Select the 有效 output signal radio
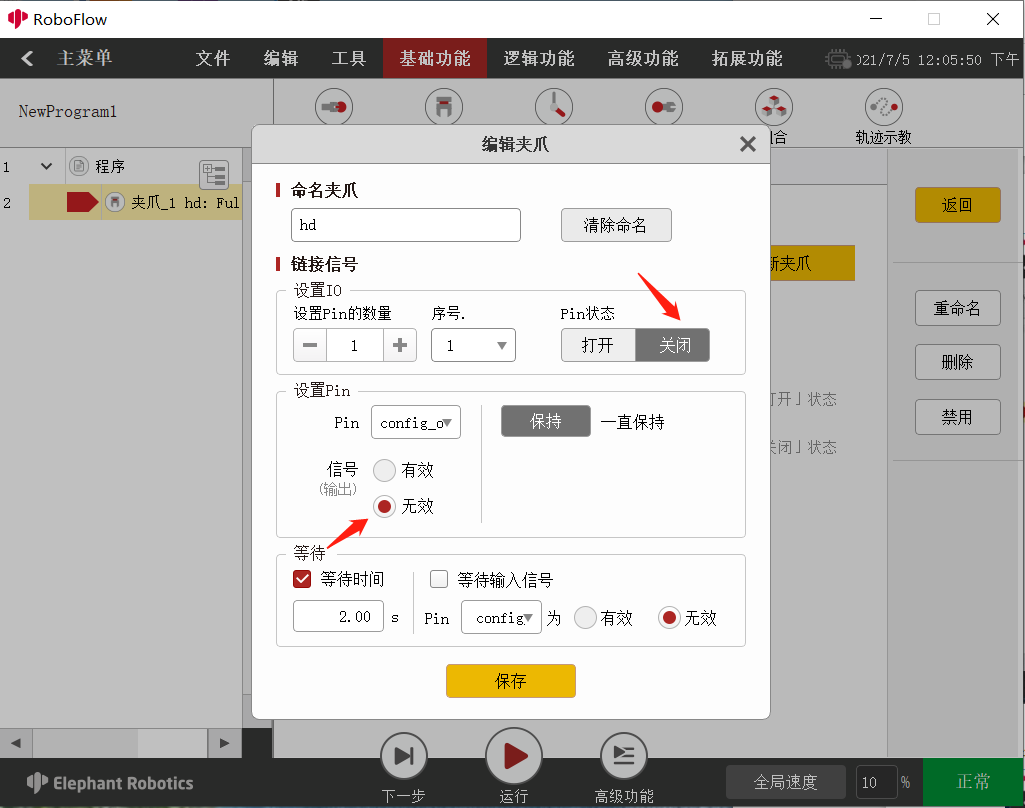 click(x=384, y=470)
